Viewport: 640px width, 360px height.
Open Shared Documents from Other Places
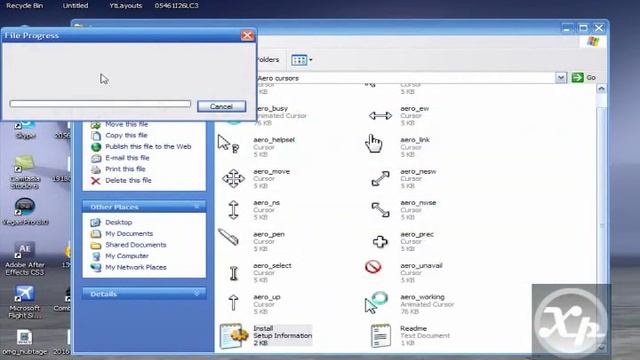pyautogui.click(x=136, y=245)
